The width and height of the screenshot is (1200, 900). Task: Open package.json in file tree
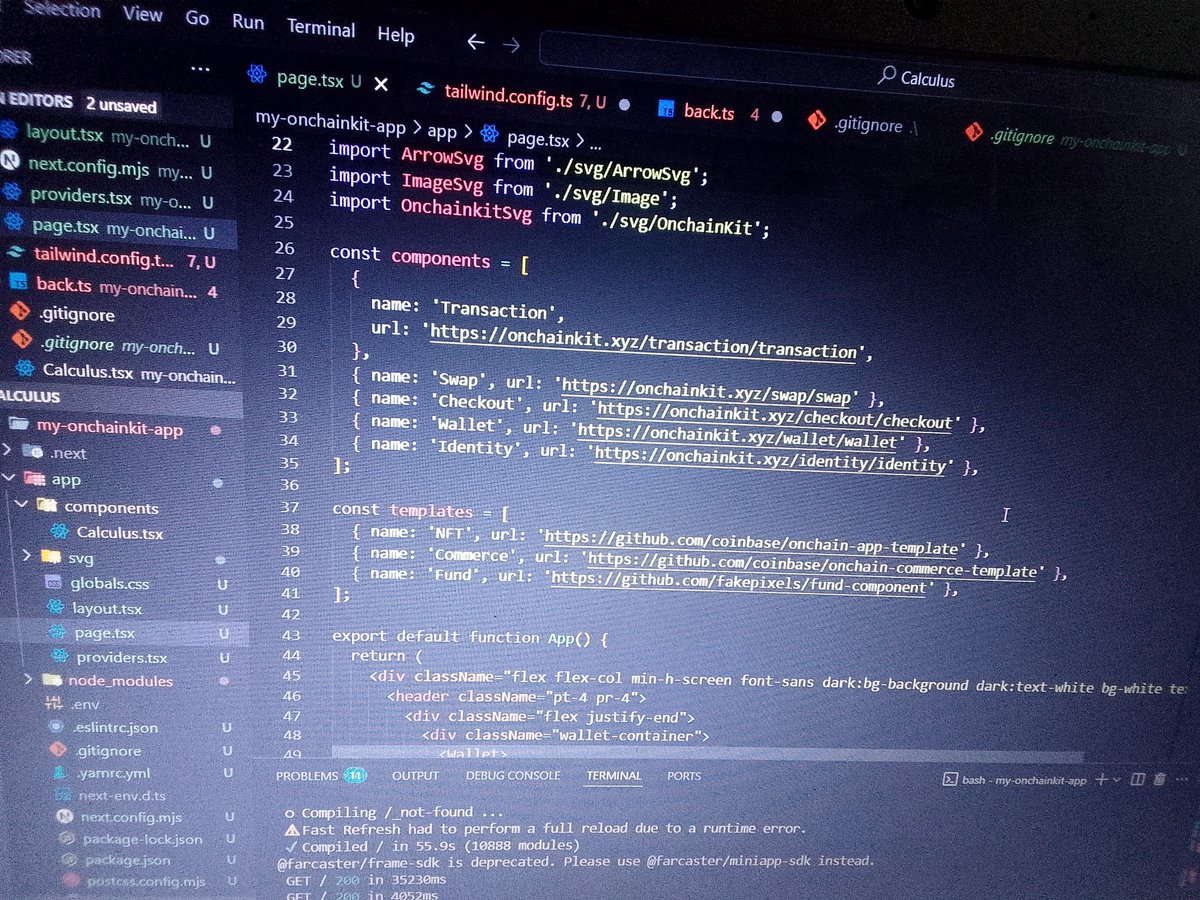pos(127,860)
